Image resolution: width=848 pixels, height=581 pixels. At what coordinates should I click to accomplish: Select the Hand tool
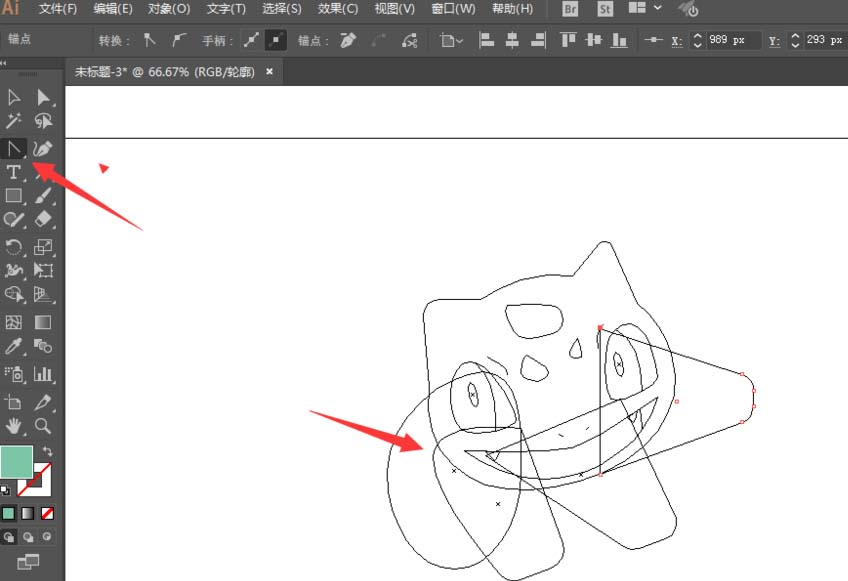coord(14,426)
